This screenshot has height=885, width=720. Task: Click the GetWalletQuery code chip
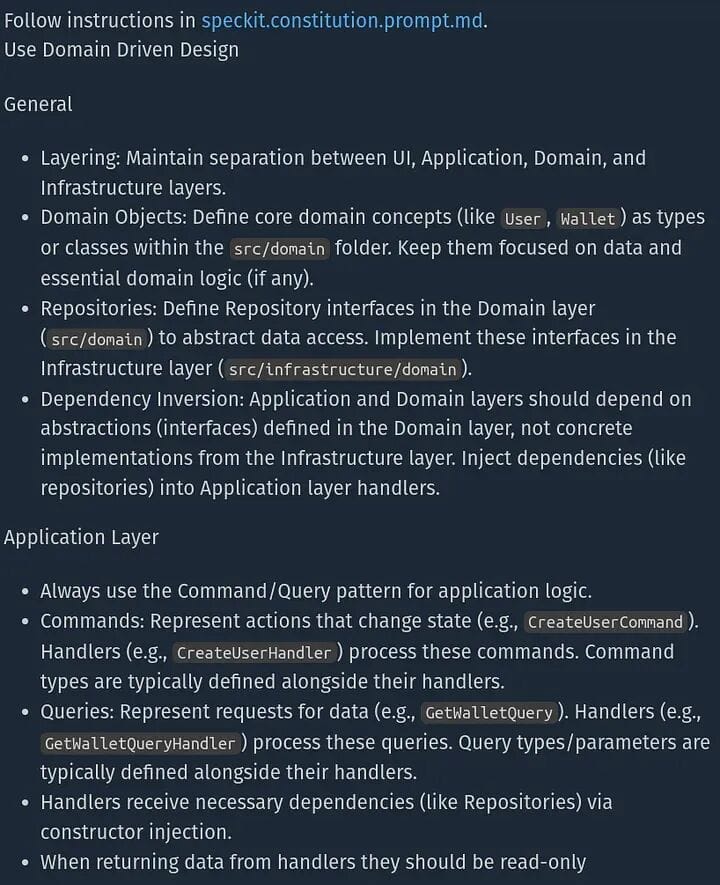488,713
